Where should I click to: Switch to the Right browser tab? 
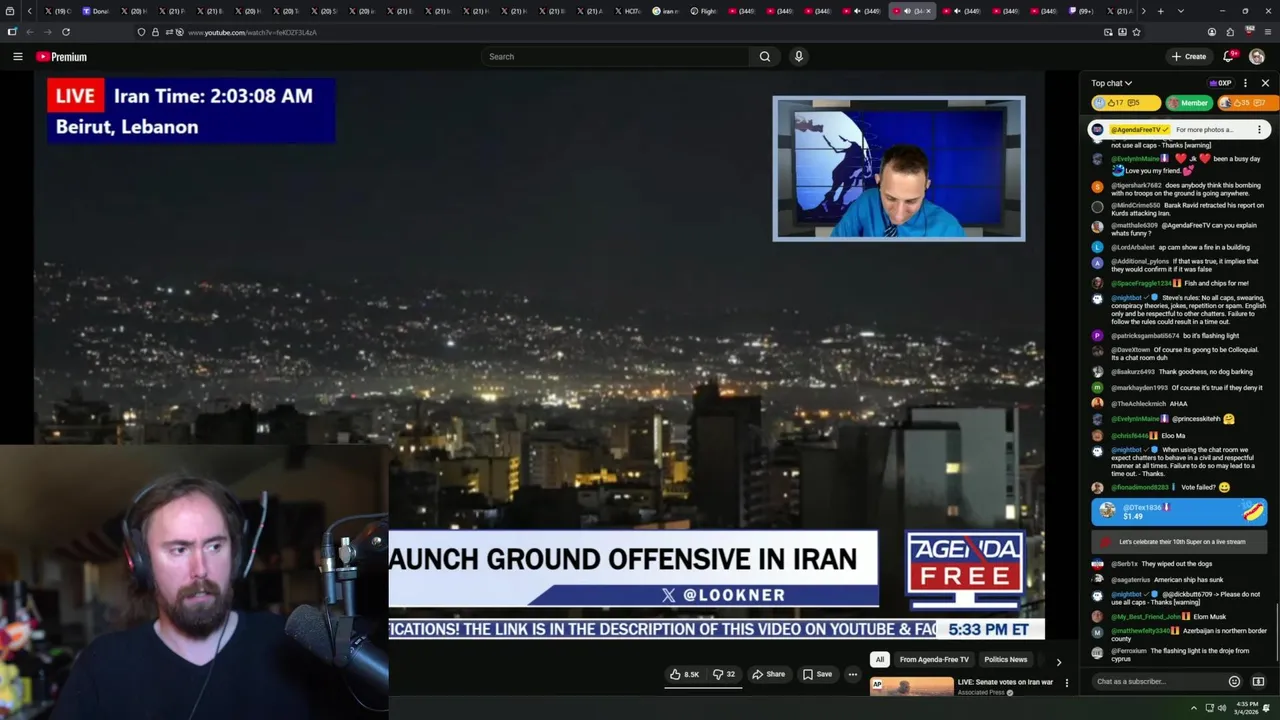point(703,11)
